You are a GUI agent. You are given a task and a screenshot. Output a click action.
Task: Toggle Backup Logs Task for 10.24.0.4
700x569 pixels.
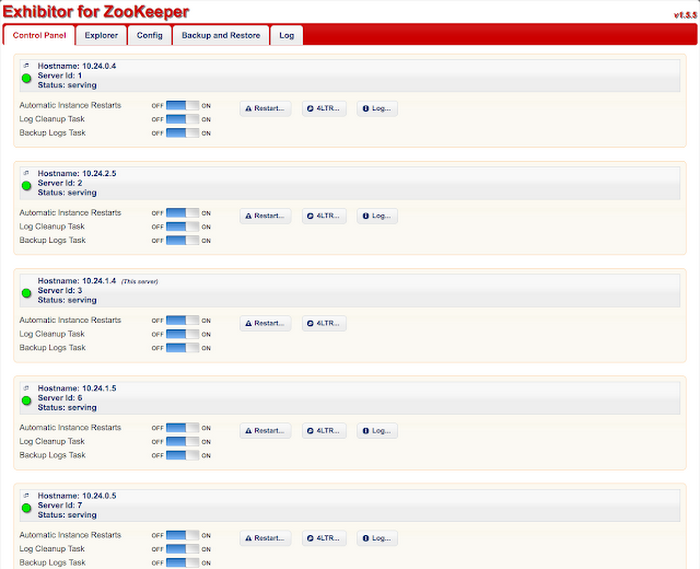[x=182, y=133]
